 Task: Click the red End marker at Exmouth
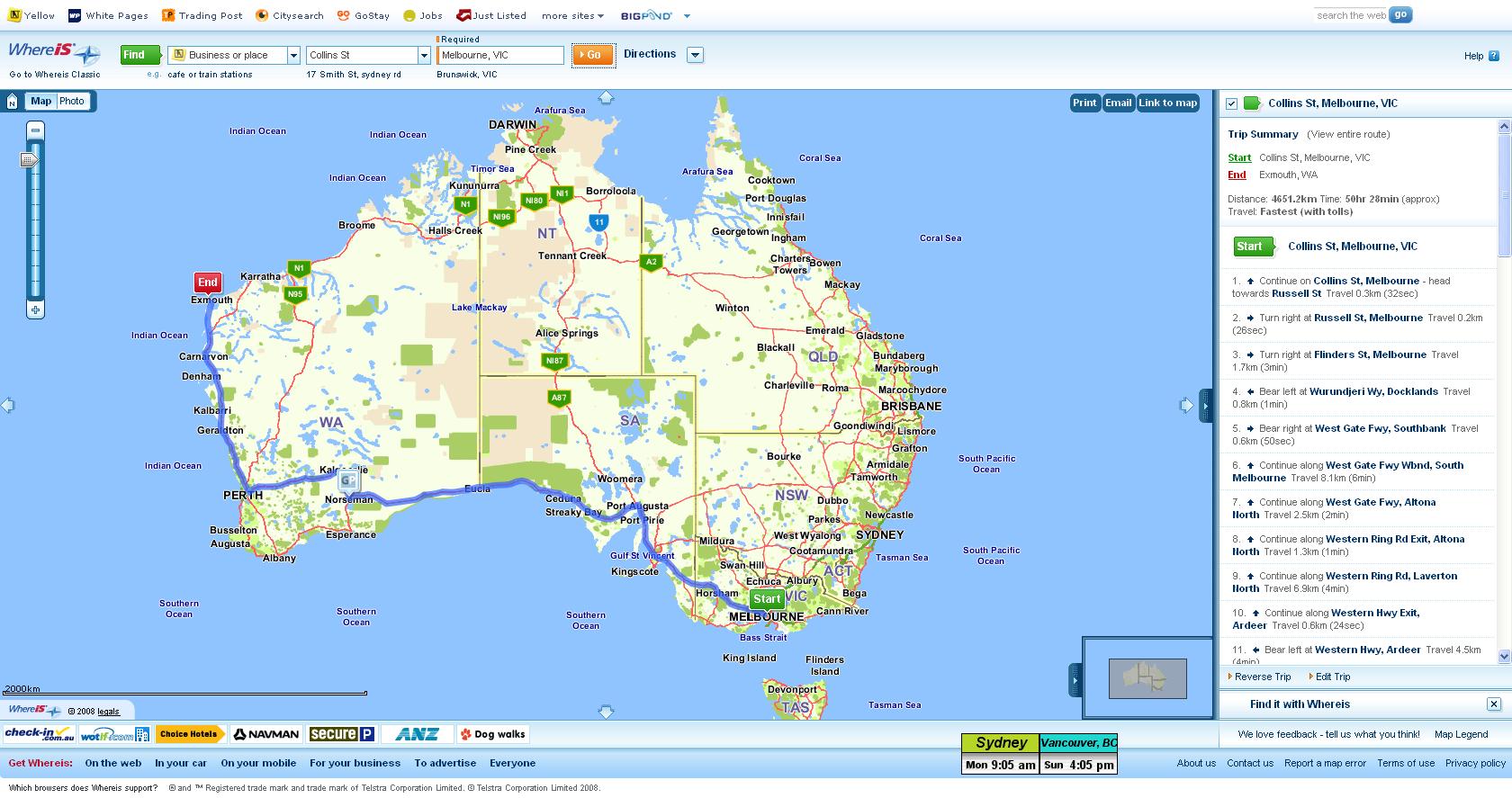[x=208, y=282]
